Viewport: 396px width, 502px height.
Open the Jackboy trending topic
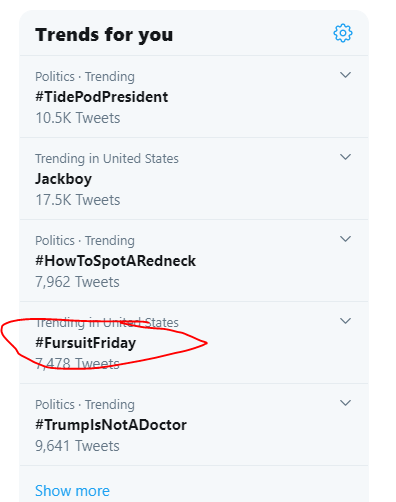pos(63,179)
